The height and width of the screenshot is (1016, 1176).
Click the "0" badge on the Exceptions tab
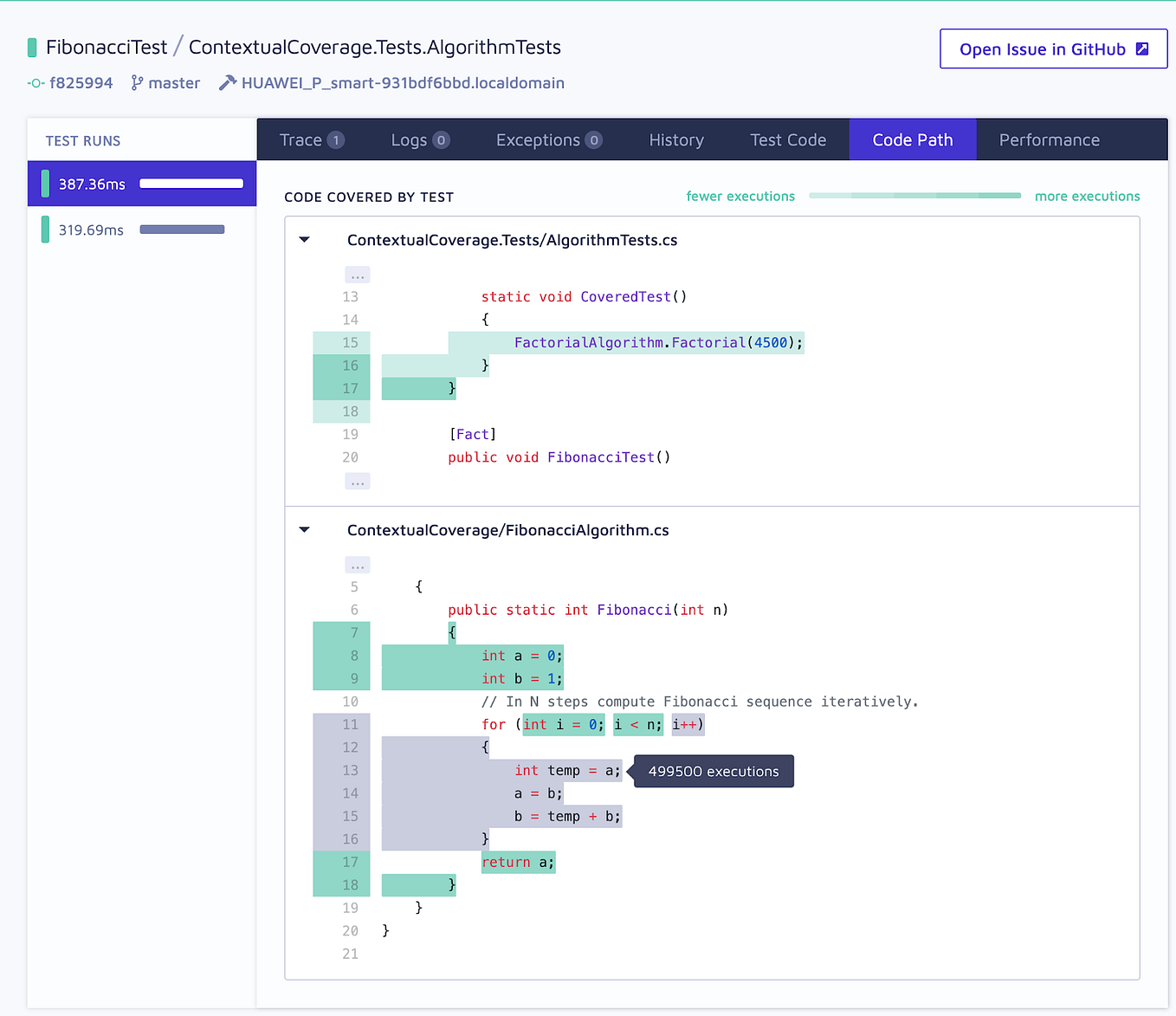coord(593,139)
